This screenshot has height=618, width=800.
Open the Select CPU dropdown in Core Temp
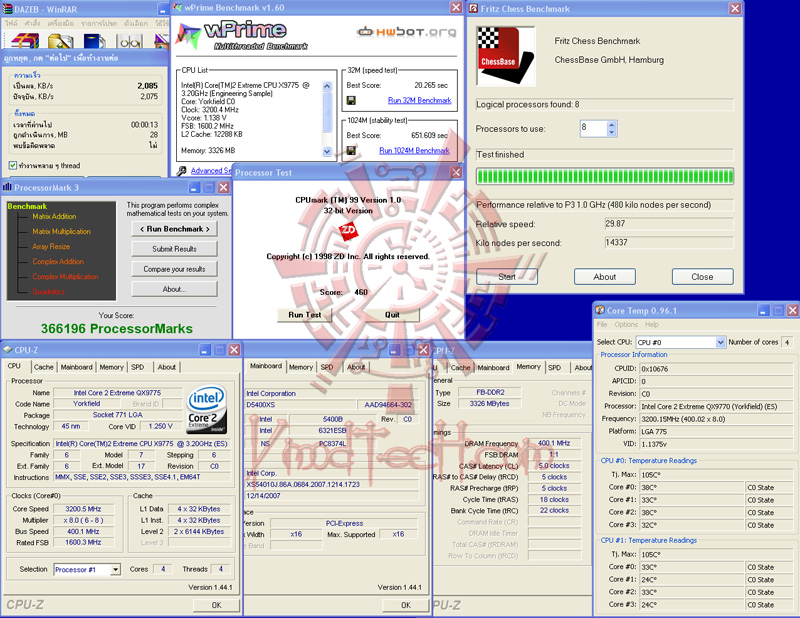tap(720, 342)
